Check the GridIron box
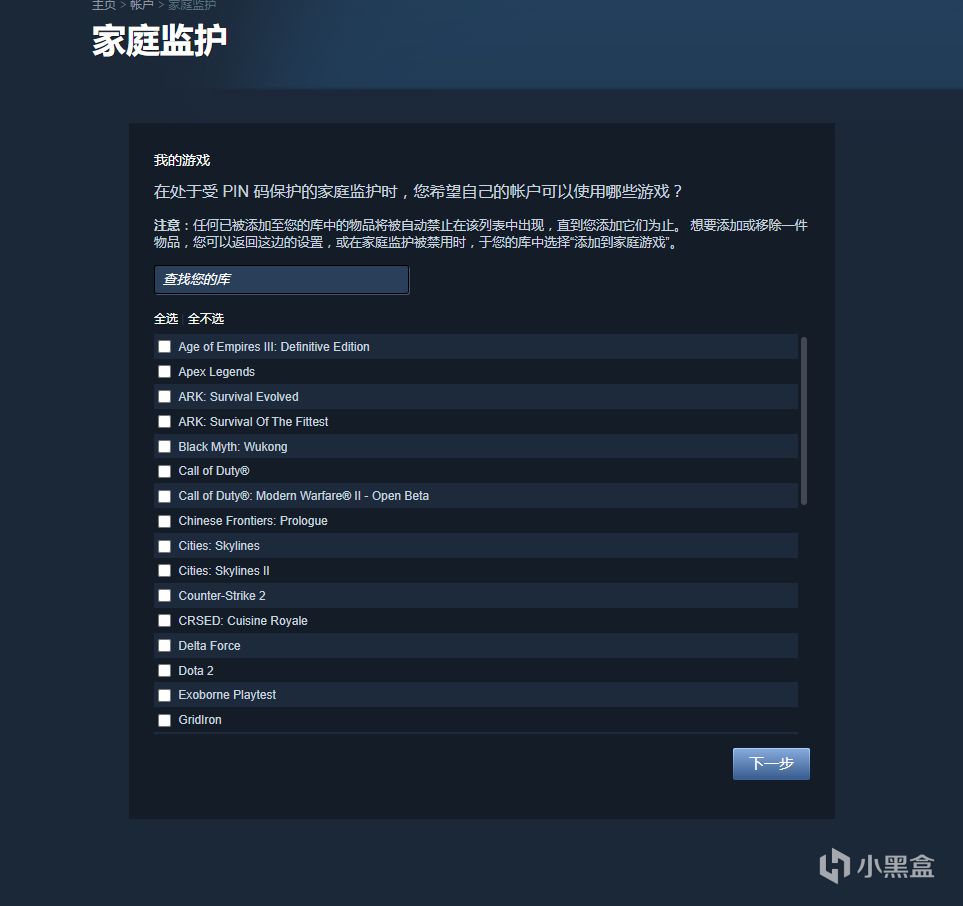Viewport: 963px width, 906px height. 164,720
